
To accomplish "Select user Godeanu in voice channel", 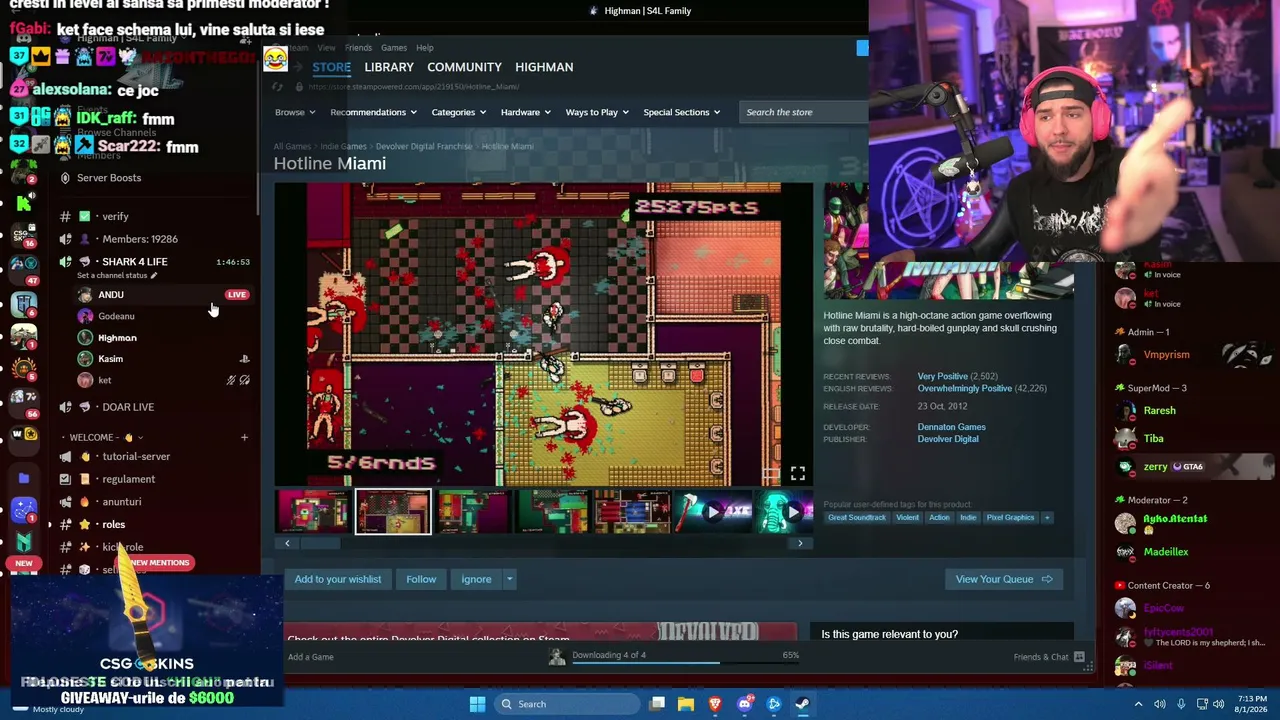I will click(116, 316).
